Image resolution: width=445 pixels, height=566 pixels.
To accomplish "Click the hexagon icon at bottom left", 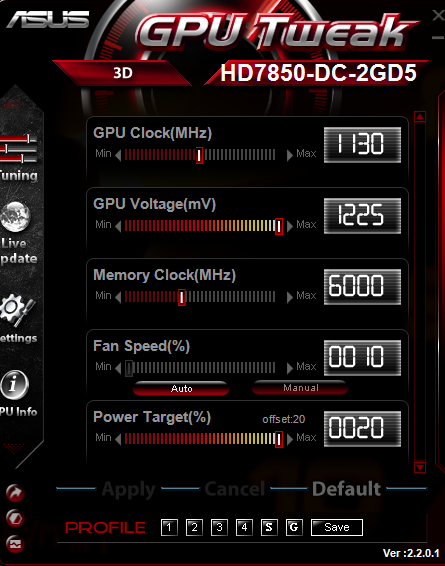I will 15,518.
